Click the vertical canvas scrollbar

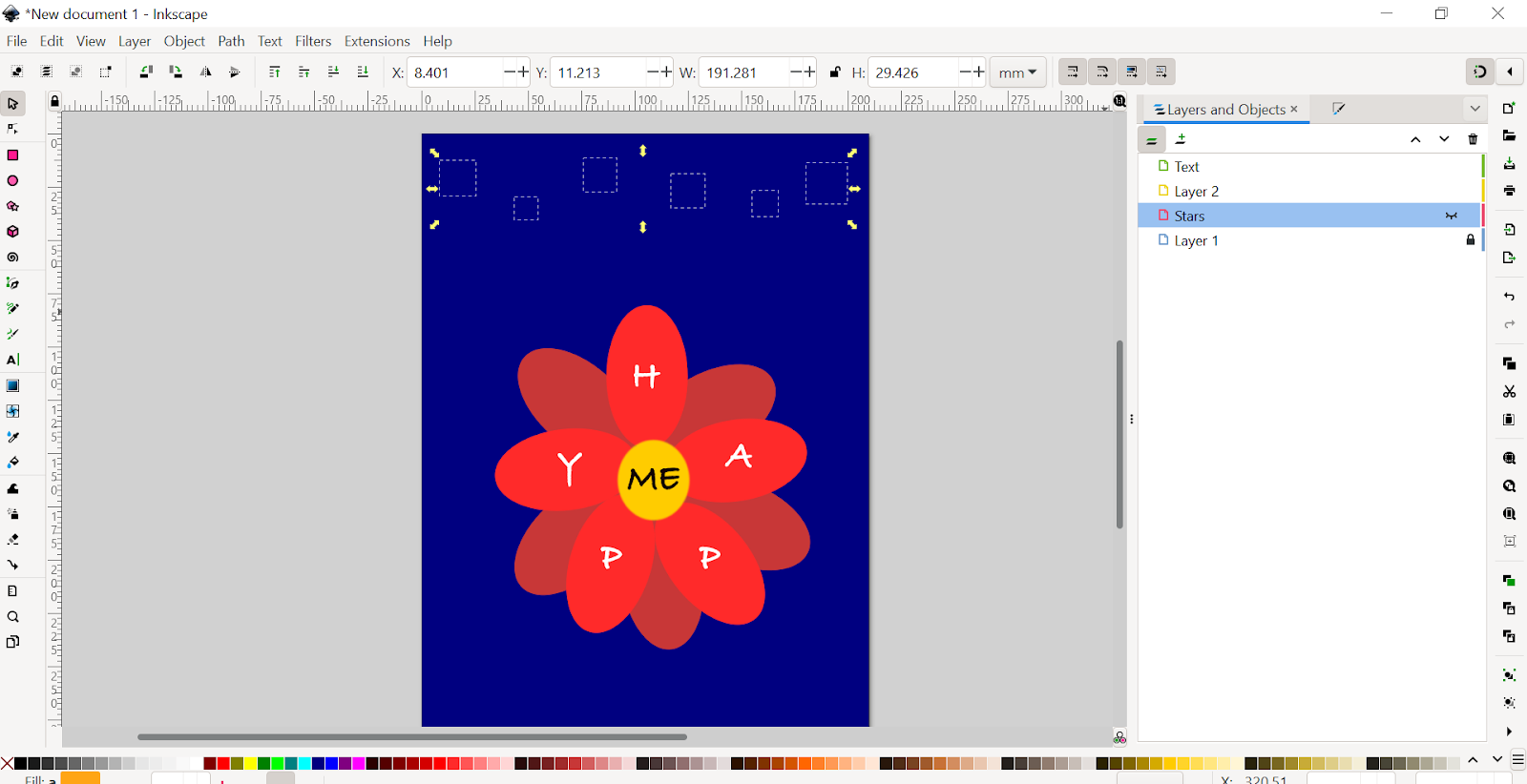pos(1119,434)
